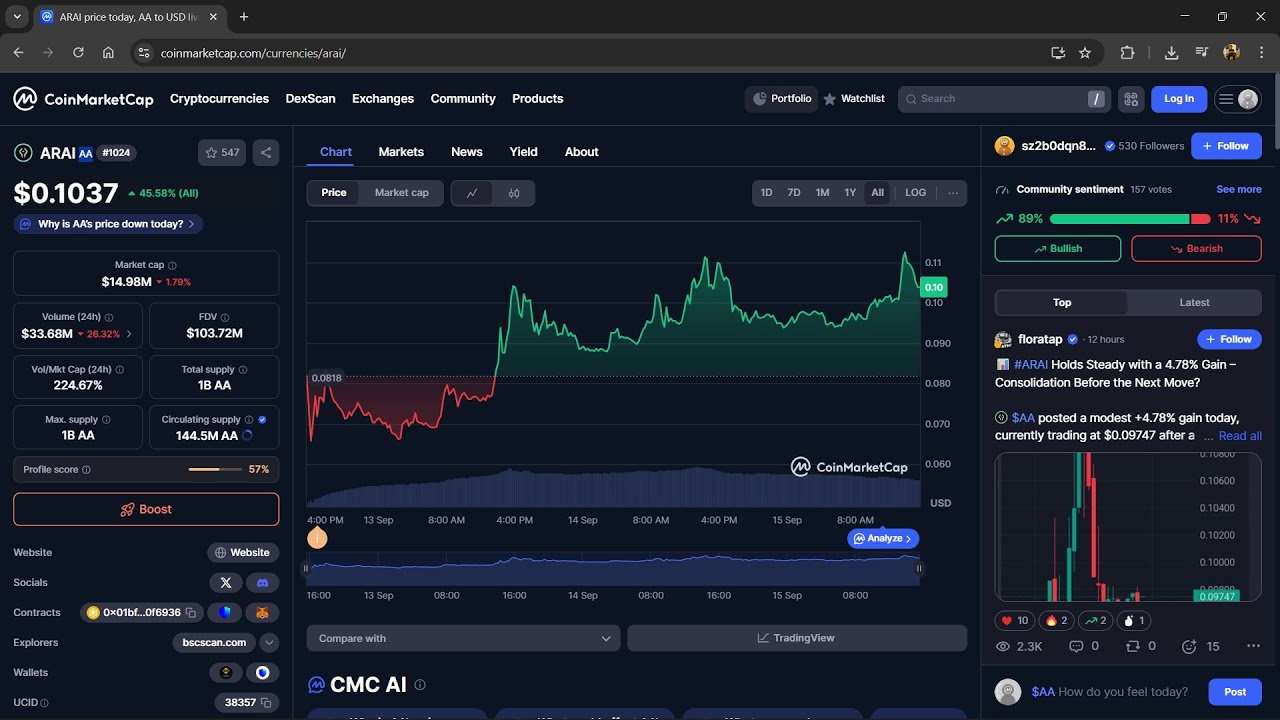Click the CoinMarketCap search field
The image size is (1280, 720).
[1004, 99]
